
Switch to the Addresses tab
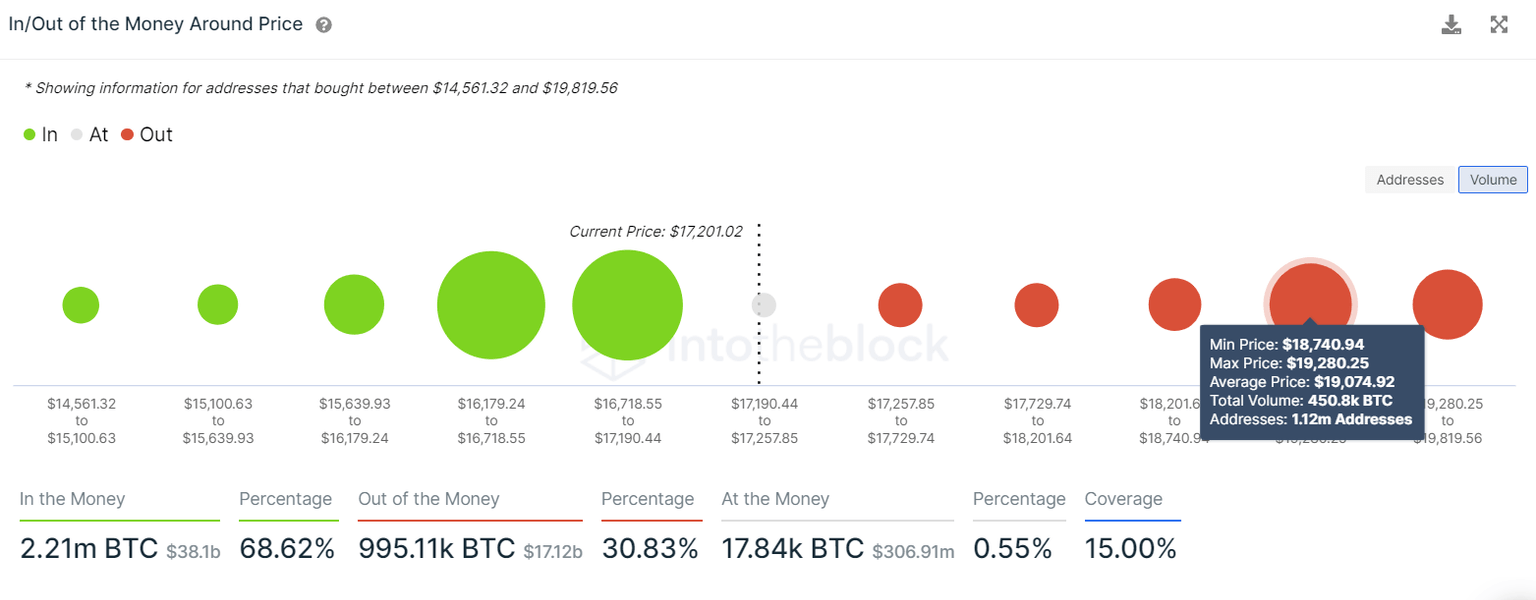pos(1410,180)
